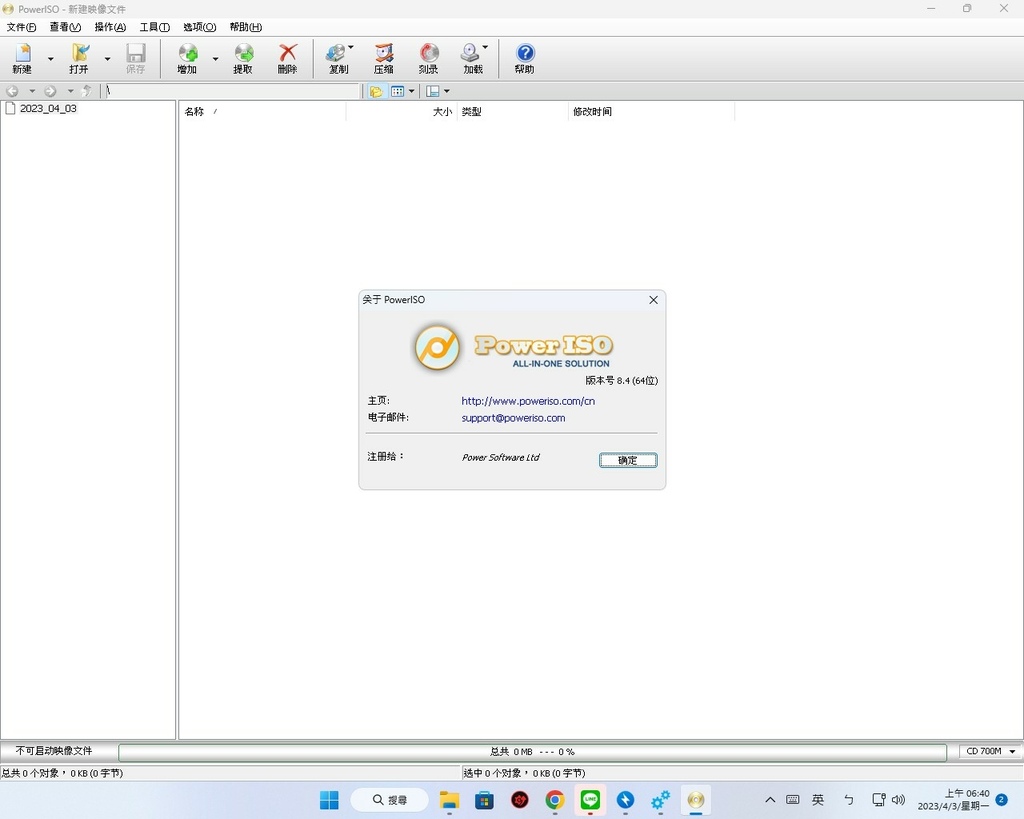Click the view mode grid icon
Viewport: 1024px width, 819px height.
pos(397,91)
